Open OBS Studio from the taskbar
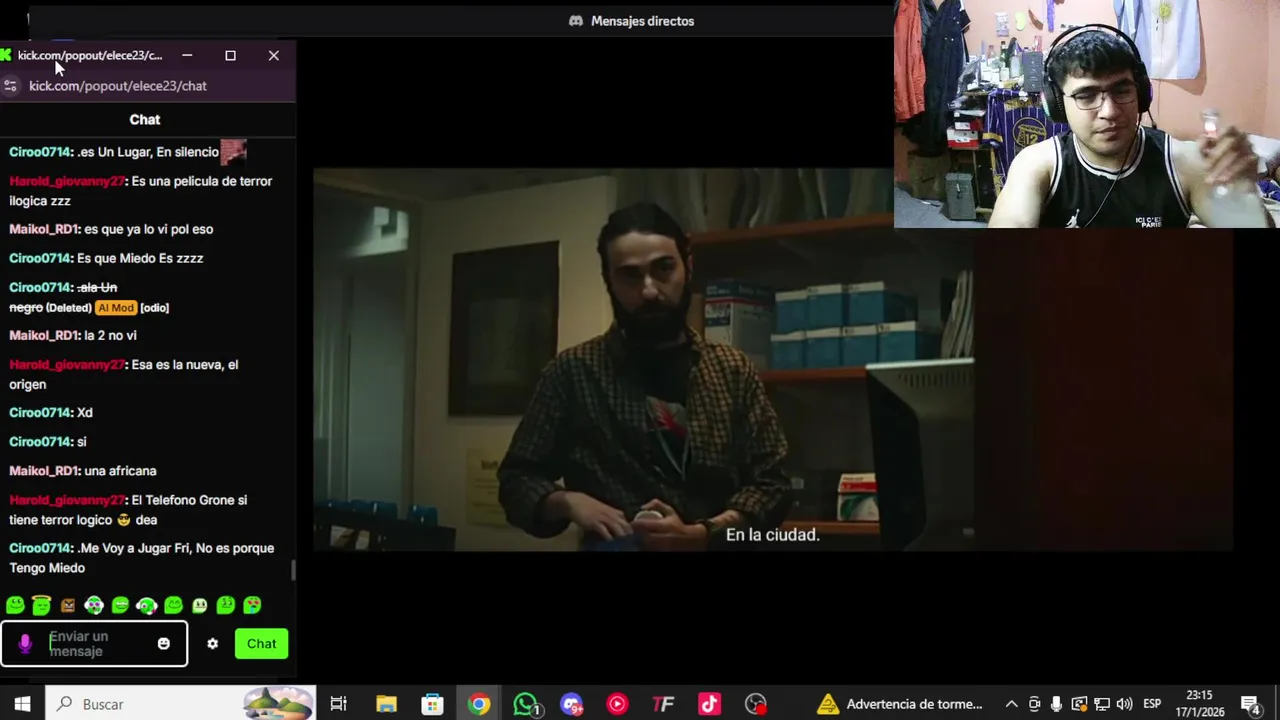This screenshot has height=720, width=1280. click(755, 704)
